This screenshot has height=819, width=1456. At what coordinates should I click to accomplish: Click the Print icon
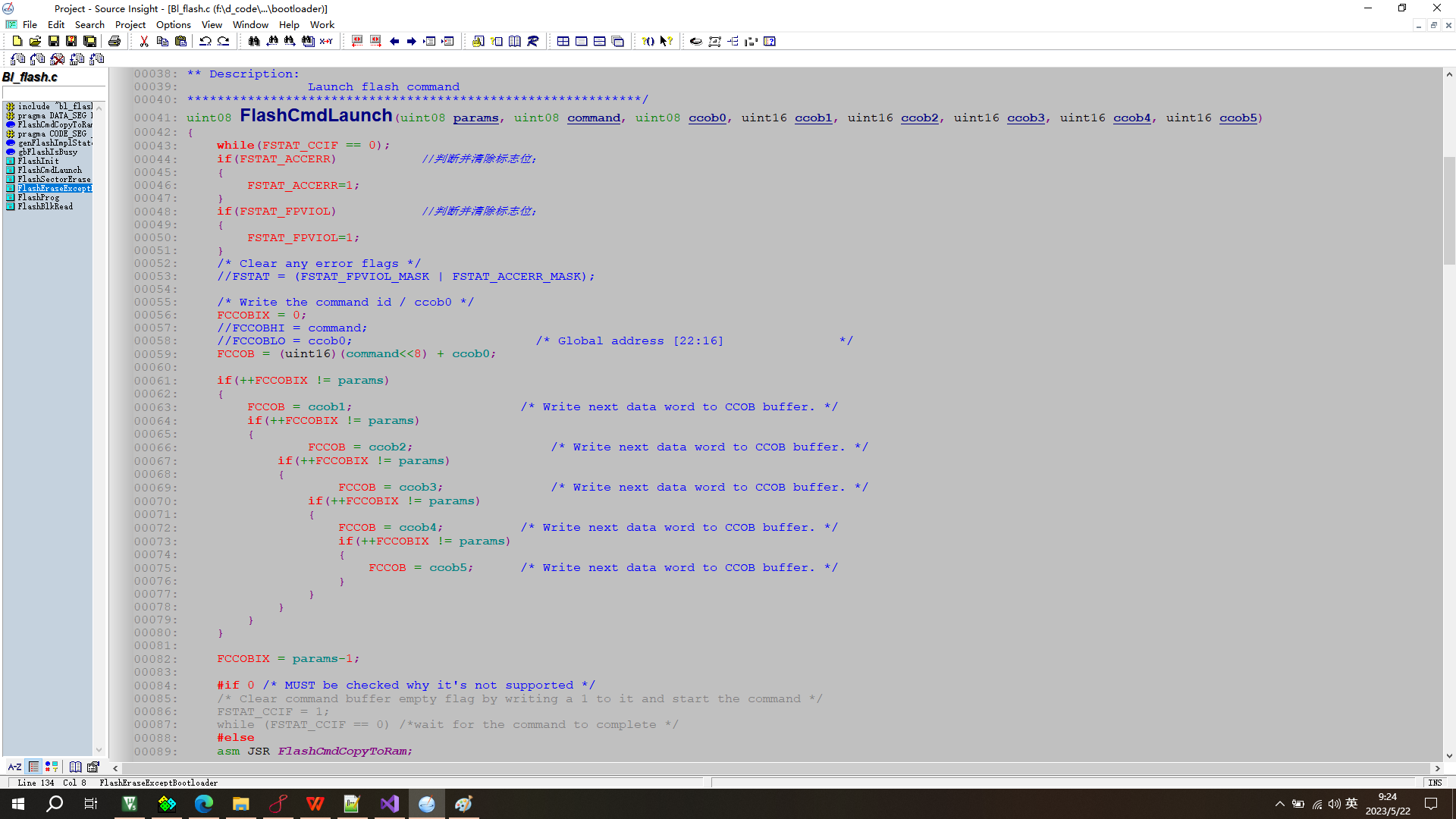coord(115,42)
